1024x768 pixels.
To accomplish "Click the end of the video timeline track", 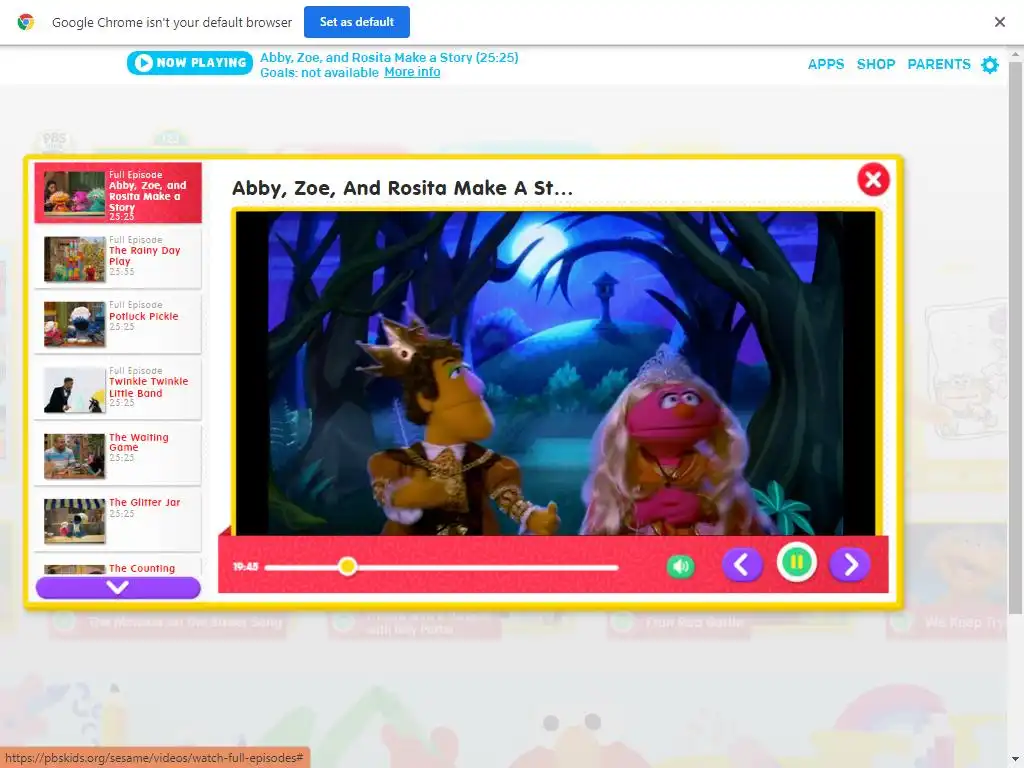I will click(616, 568).
